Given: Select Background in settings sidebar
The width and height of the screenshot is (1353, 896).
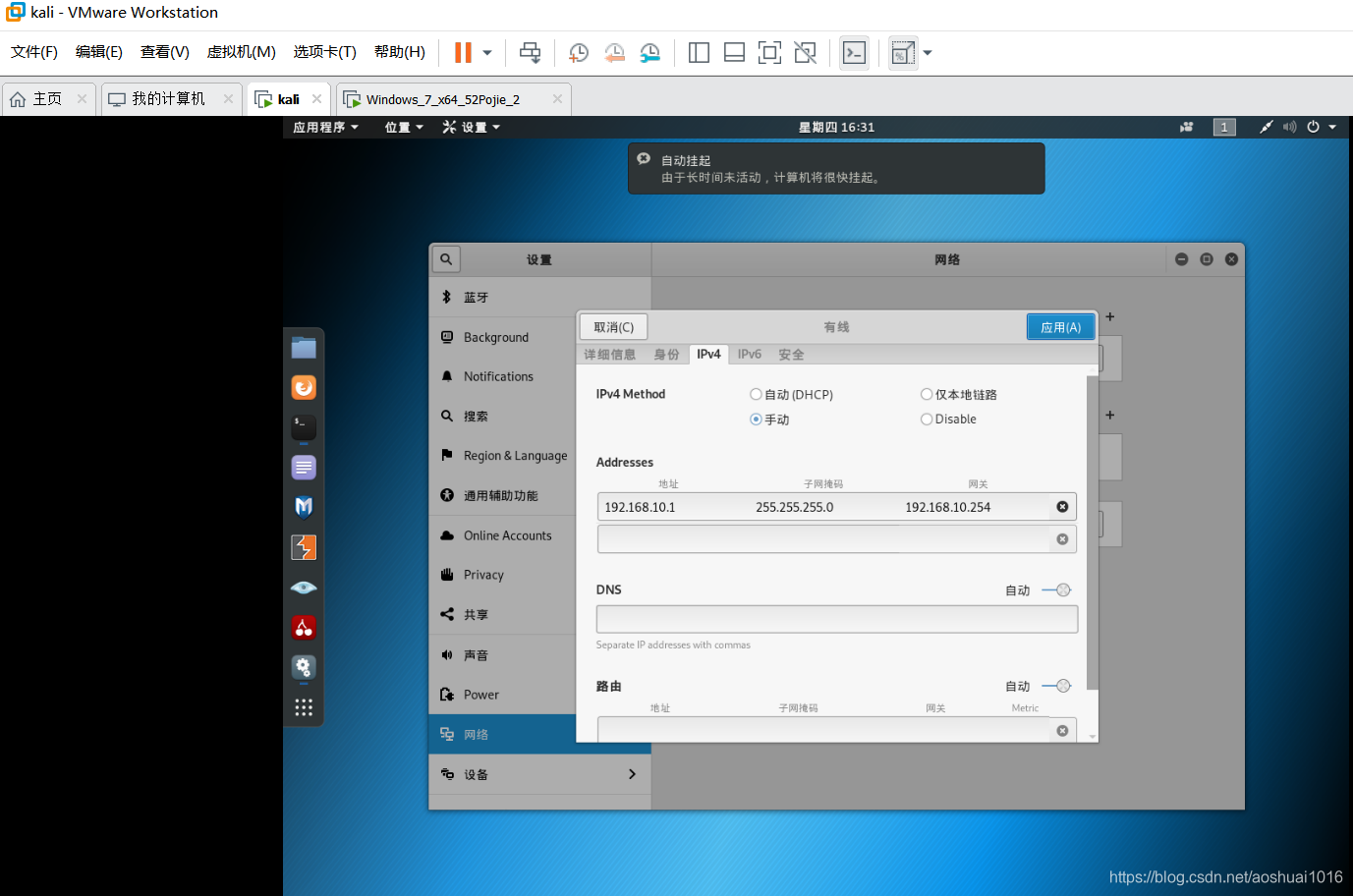Looking at the screenshot, I should pos(503,337).
